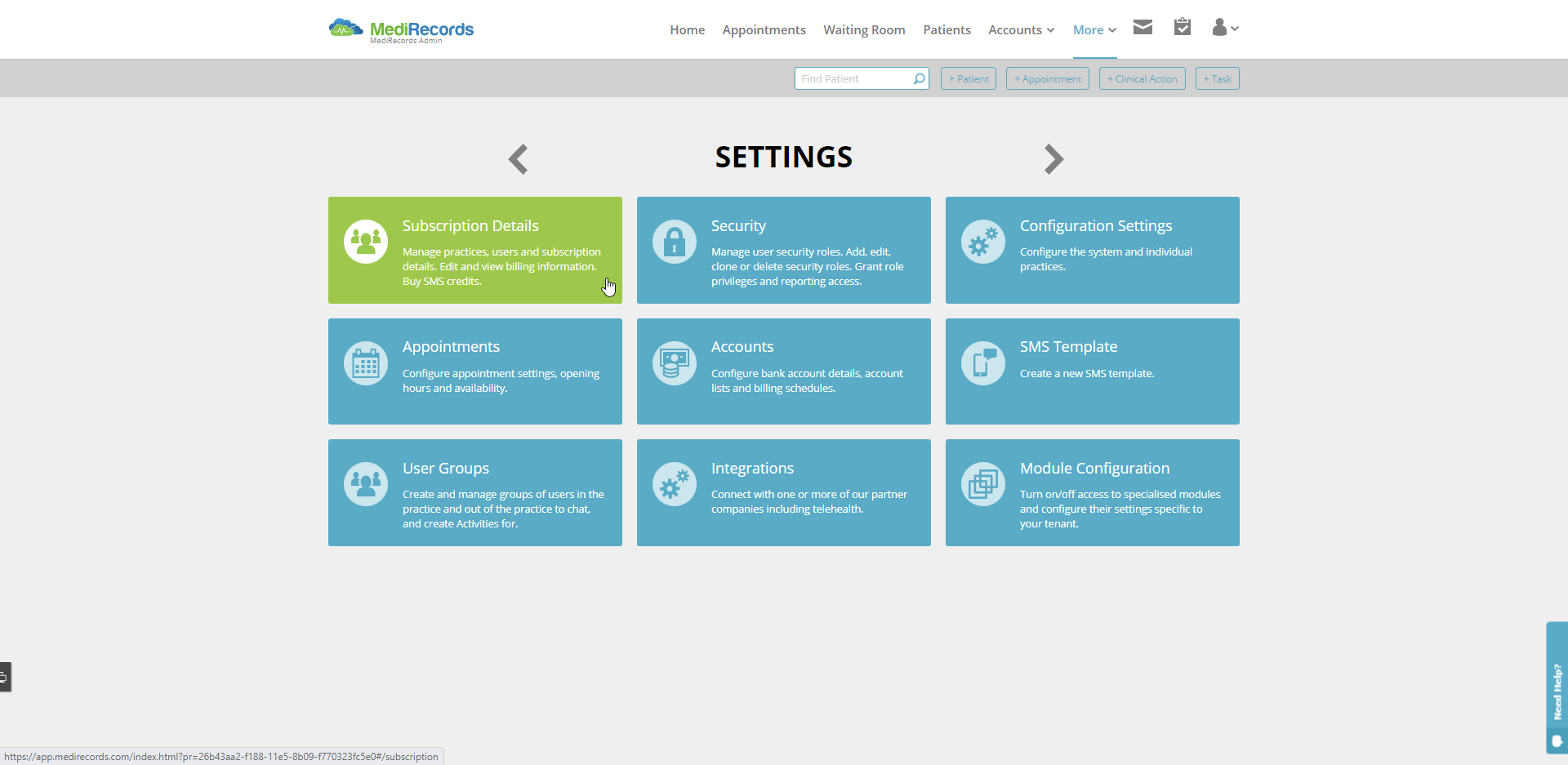Click the MediRecords logo

pos(401,30)
